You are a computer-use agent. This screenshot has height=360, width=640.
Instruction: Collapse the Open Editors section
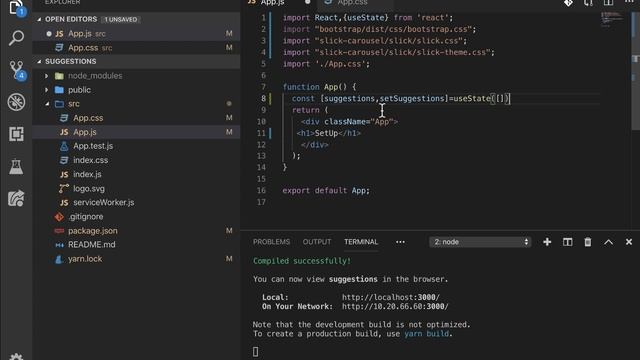39,19
